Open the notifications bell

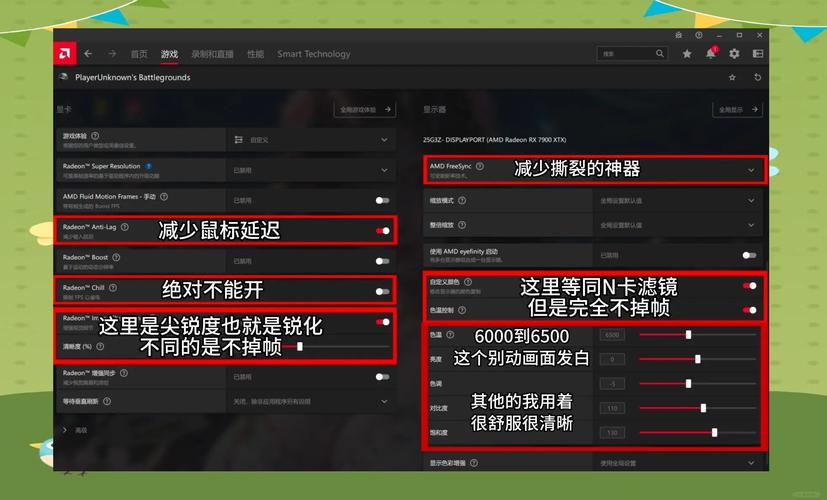[711, 54]
